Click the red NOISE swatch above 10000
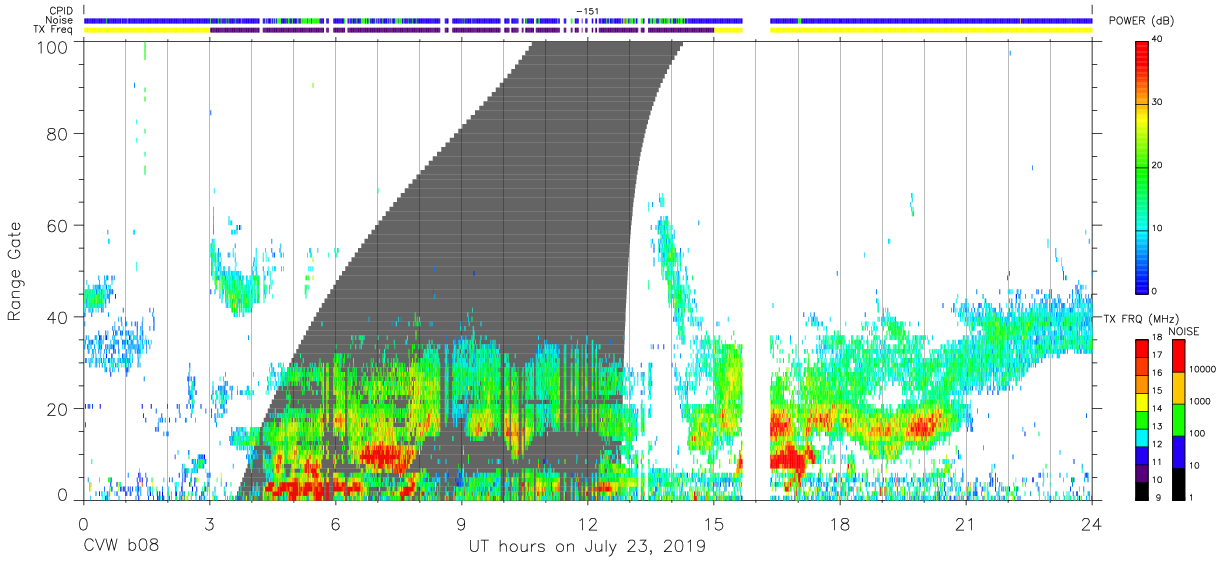 tap(1178, 356)
